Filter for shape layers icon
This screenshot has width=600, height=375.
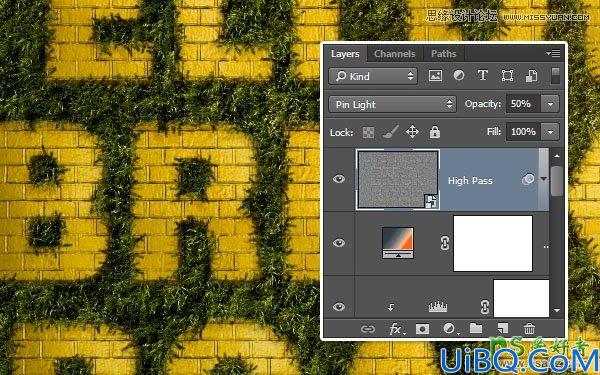[507, 75]
